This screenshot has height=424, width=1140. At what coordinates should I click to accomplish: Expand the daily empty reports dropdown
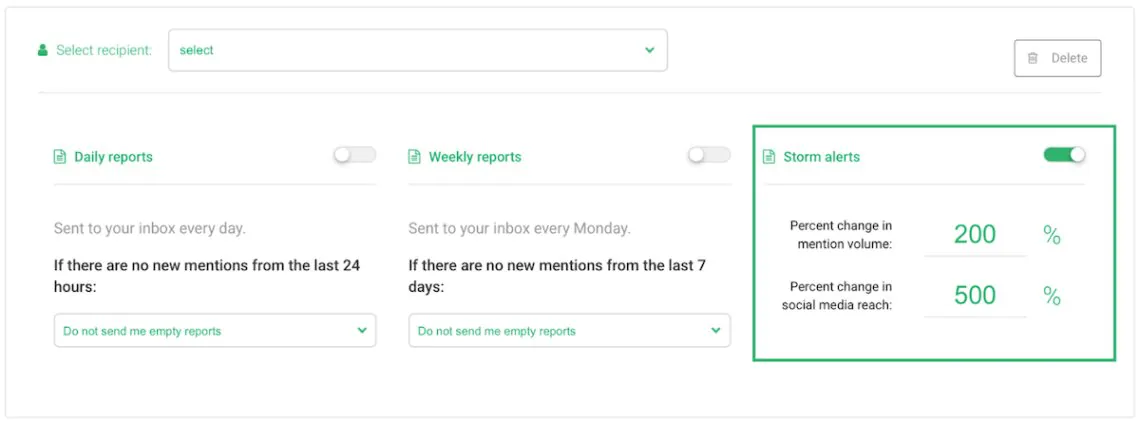coord(215,331)
